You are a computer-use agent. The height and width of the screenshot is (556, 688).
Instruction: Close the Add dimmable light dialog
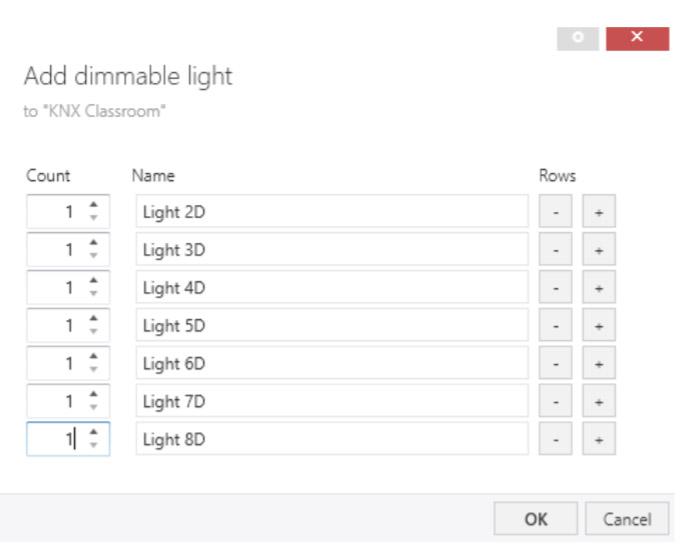(x=637, y=38)
